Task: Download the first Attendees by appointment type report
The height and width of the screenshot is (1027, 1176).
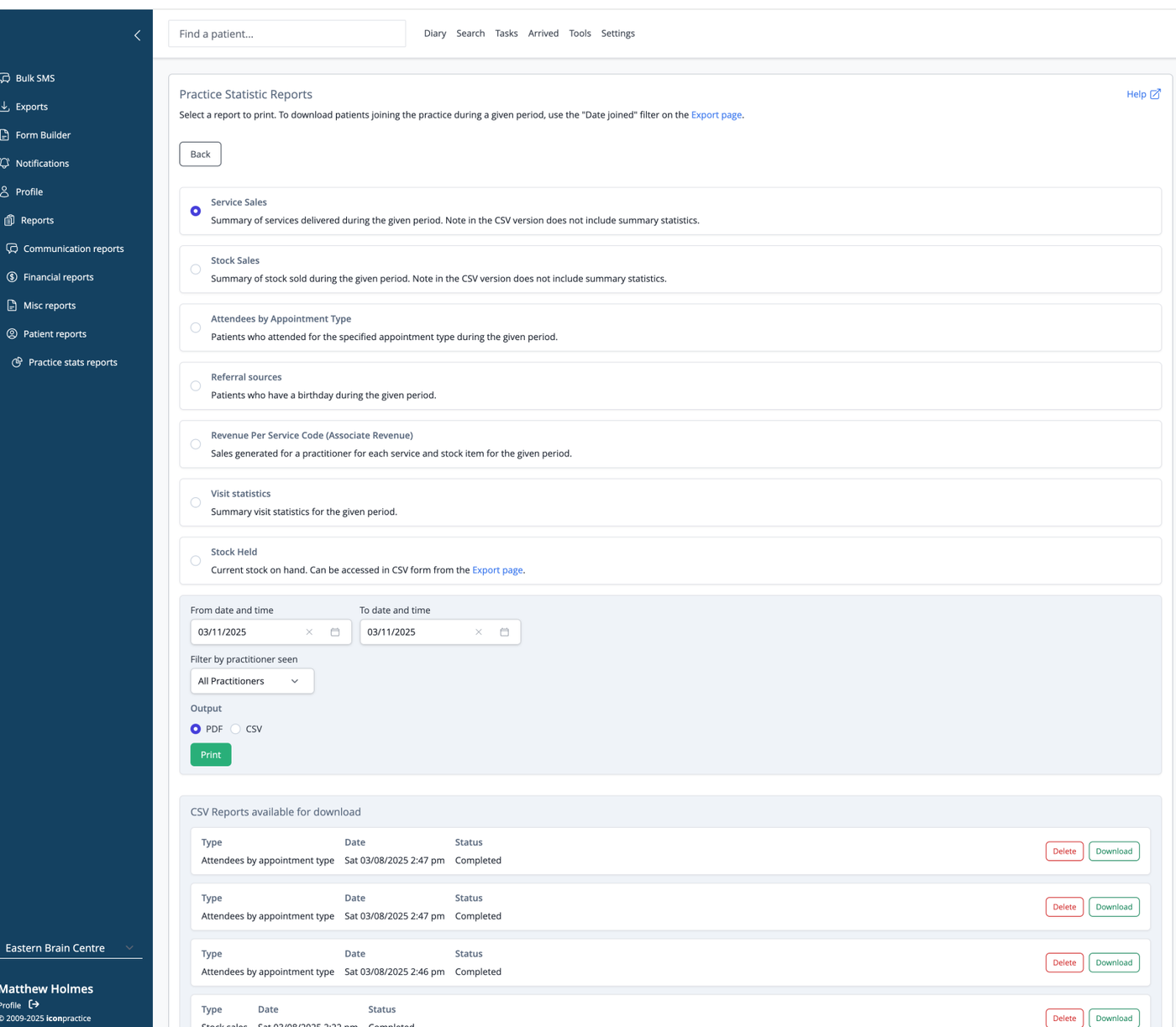Action: [x=1114, y=851]
